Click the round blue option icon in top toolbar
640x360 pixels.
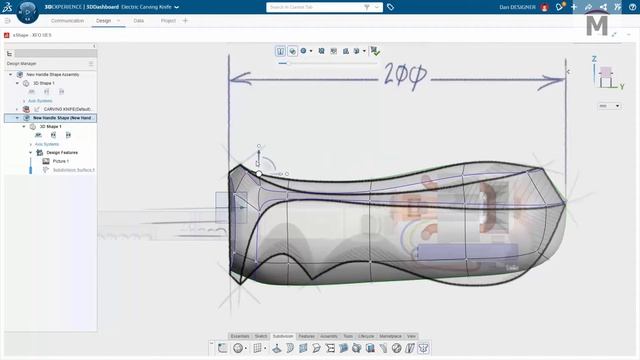click(303, 51)
